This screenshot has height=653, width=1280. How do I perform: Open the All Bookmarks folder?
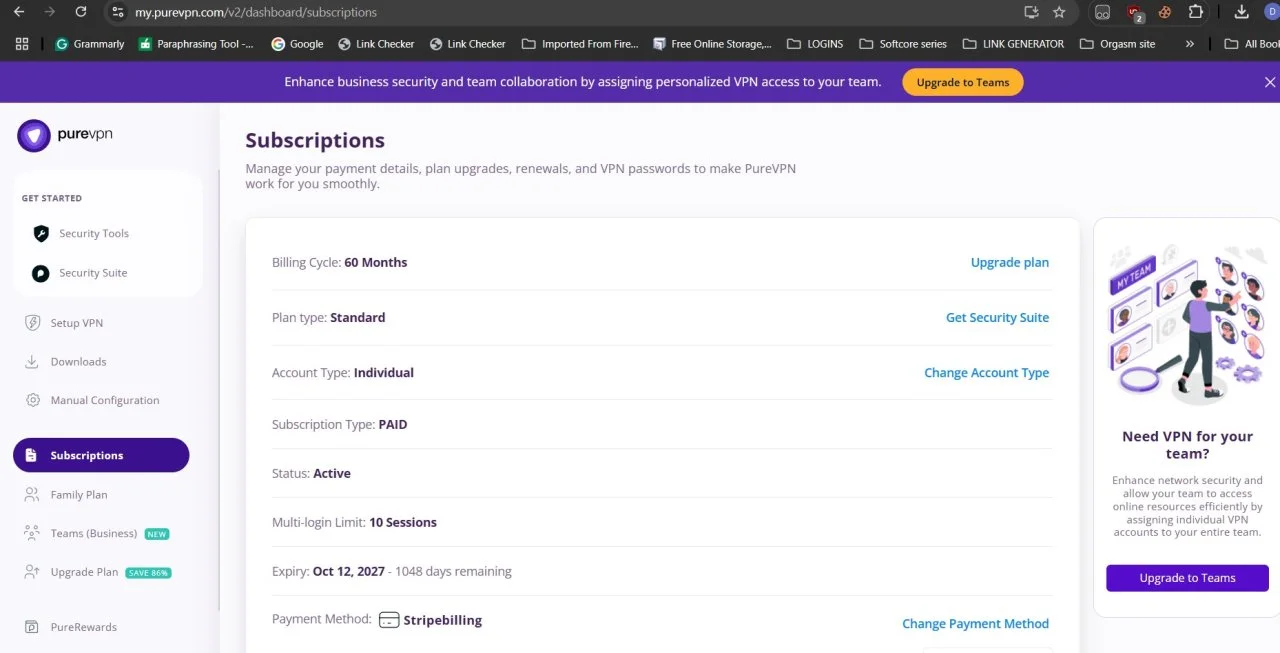(1252, 44)
